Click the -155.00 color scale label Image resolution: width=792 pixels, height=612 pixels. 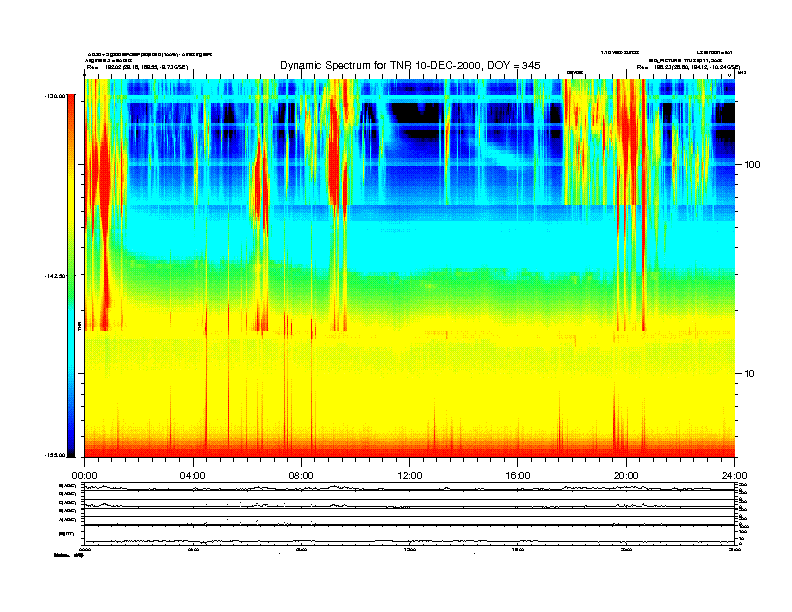click(x=55, y=455)
